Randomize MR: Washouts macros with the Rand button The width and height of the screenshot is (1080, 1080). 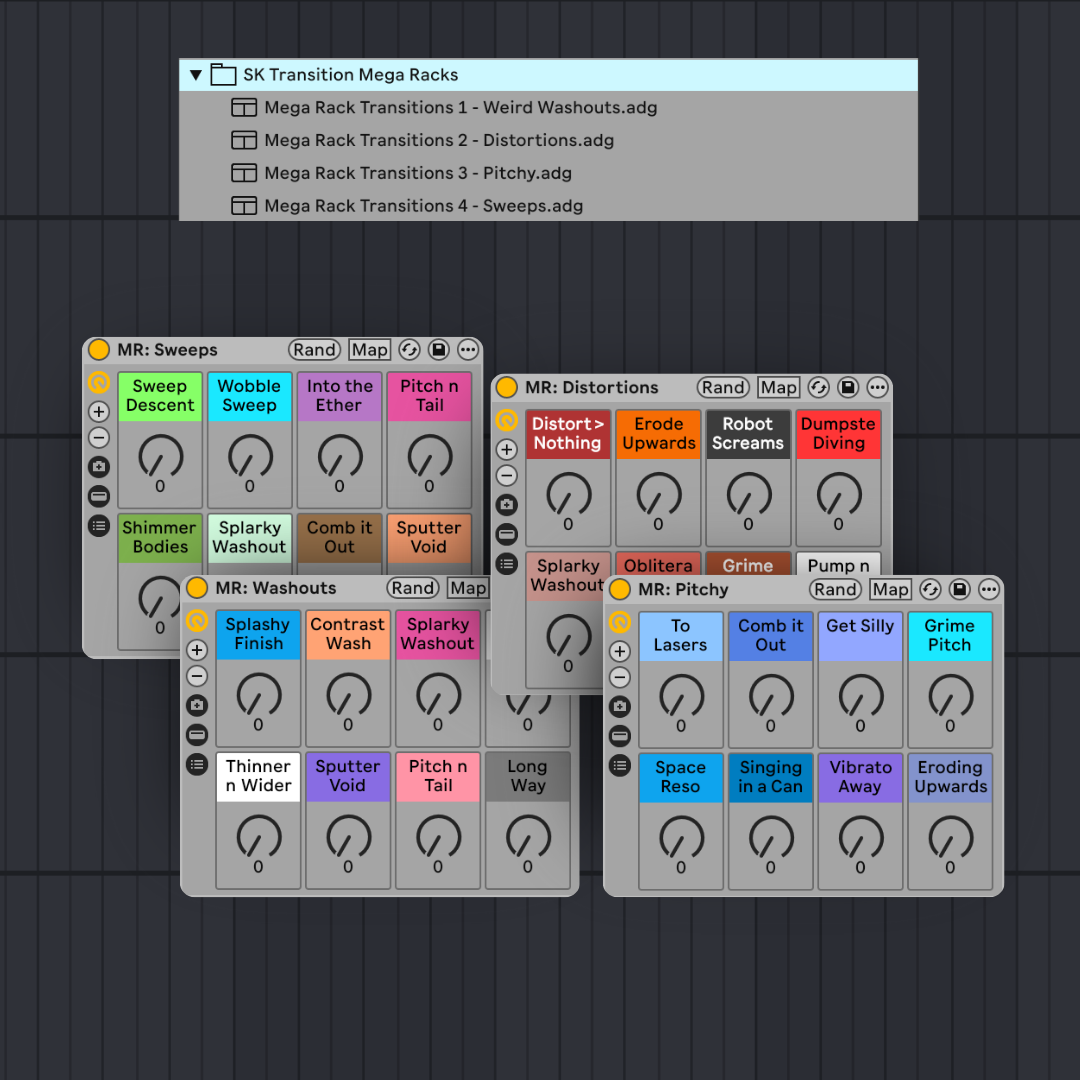412,588
